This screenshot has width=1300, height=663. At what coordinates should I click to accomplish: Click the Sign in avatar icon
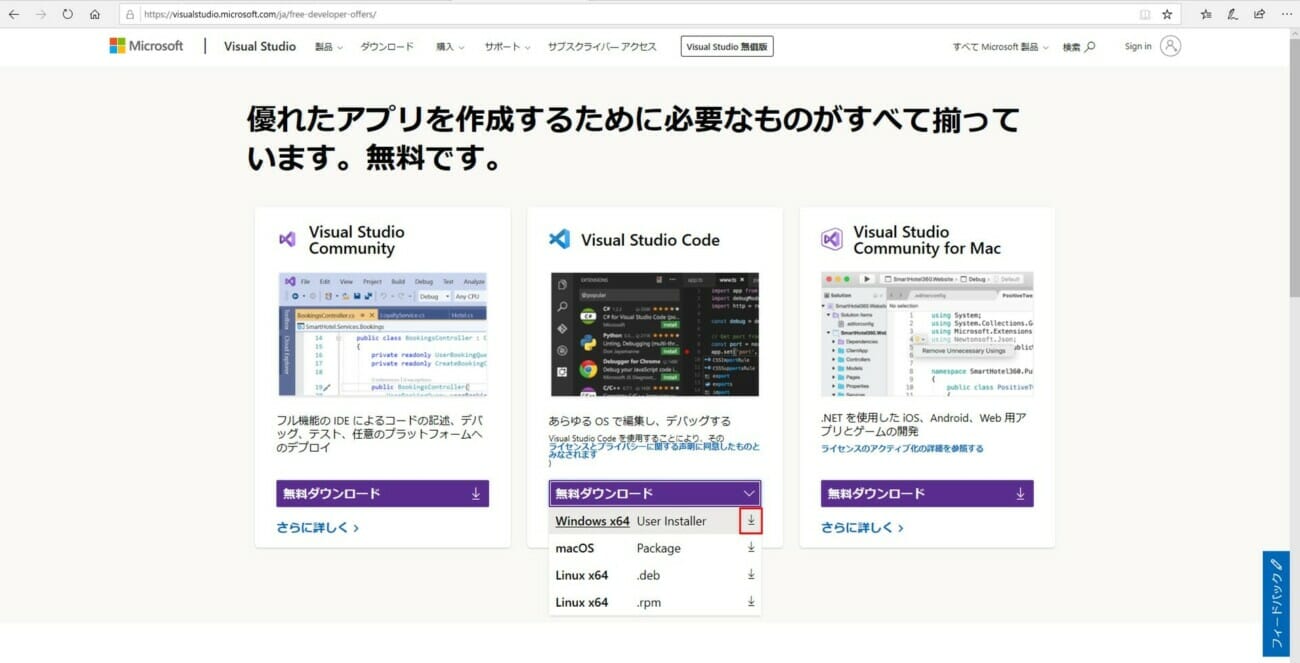[1170, 46]
